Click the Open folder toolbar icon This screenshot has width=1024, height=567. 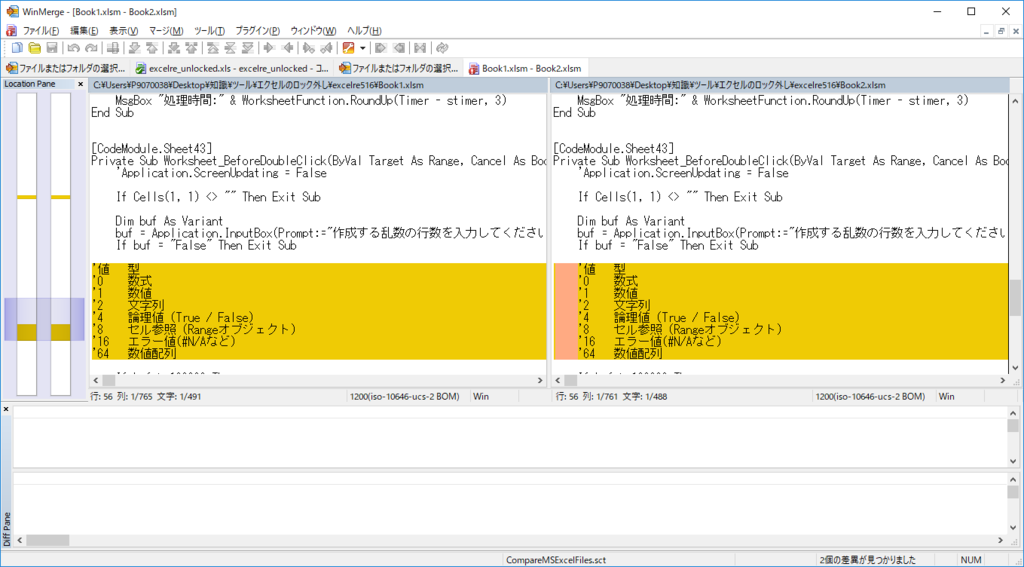click(x=35, y=48)
